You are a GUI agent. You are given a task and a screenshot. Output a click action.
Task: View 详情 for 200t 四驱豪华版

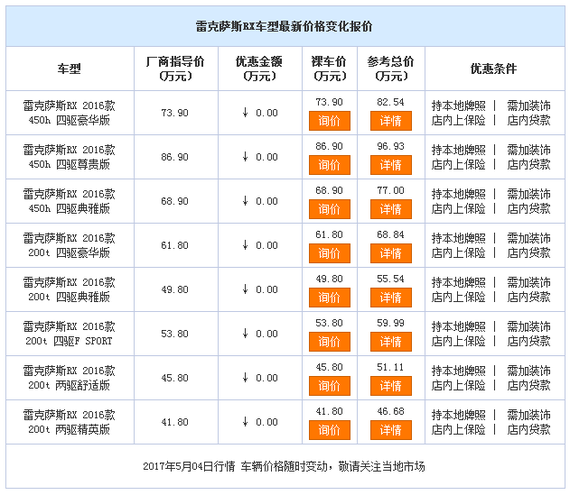coord(391,253)
